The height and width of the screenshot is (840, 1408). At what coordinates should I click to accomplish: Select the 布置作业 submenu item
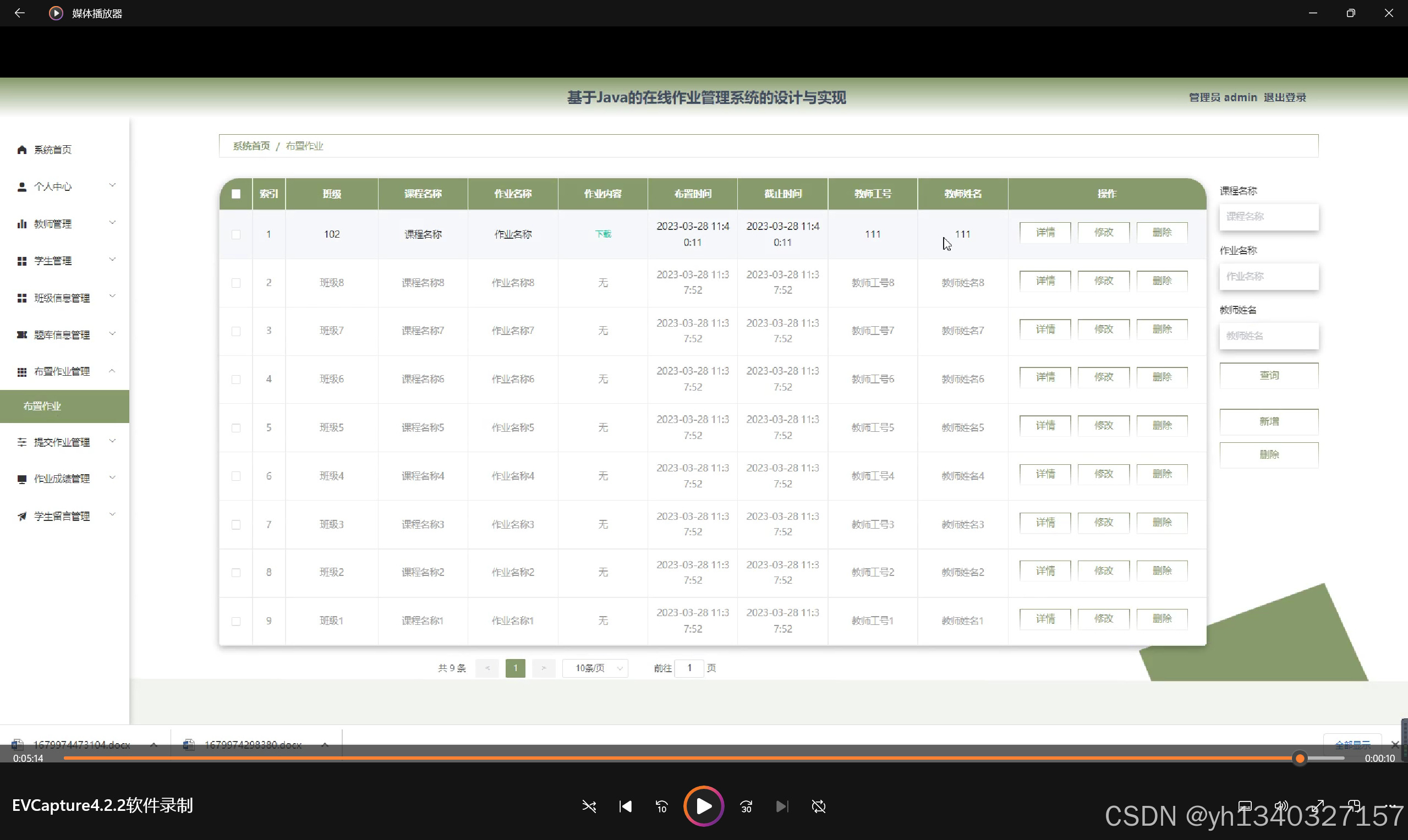click(x=42, y=406)
